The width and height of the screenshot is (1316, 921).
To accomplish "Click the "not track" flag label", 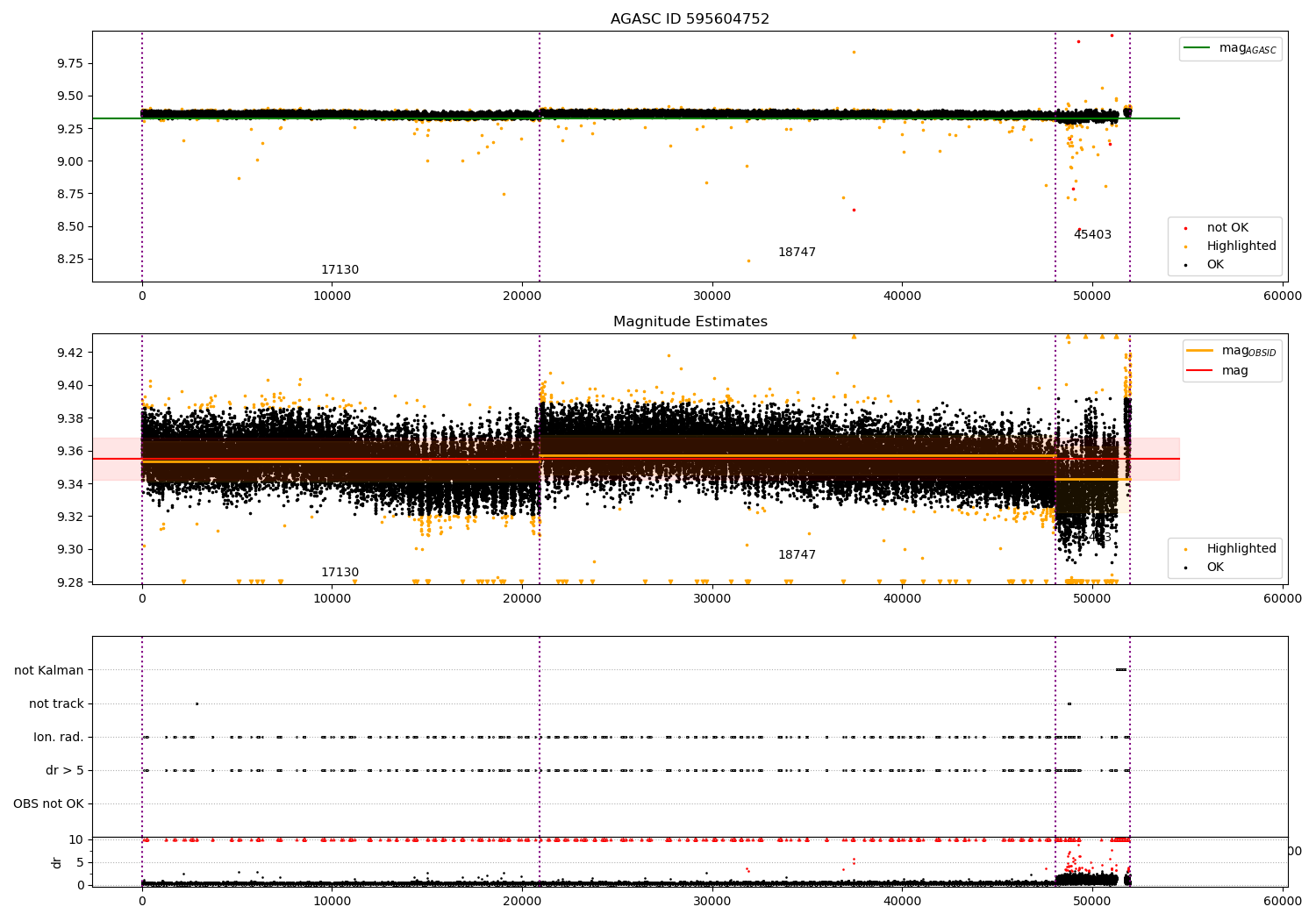I will pyautogui.click(x=56, y=704).
